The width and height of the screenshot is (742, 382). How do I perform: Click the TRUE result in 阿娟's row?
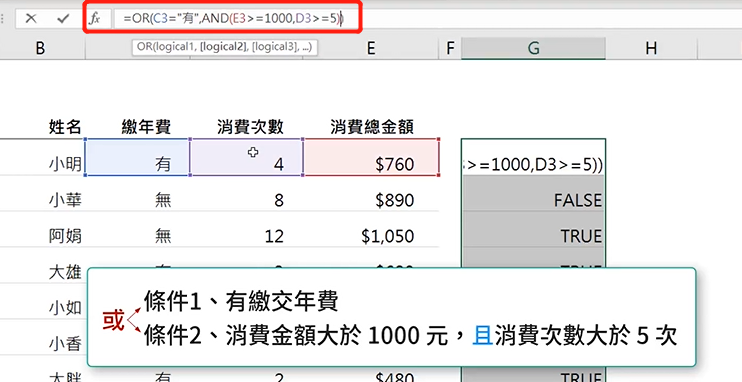533,230
